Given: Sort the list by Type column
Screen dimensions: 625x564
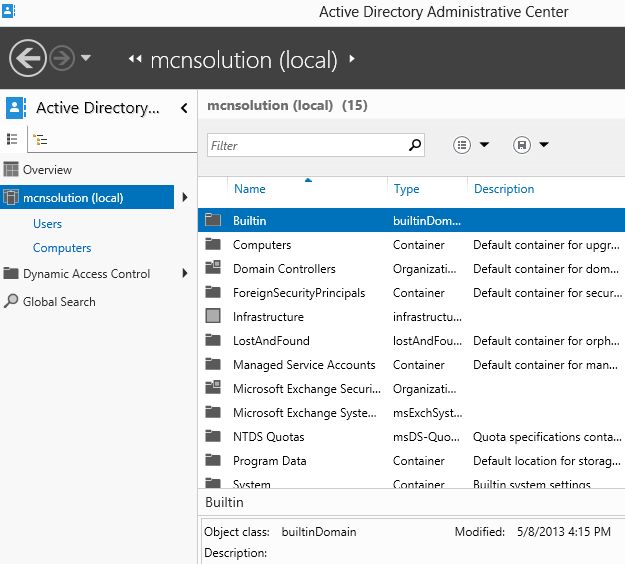Looking at the screenshot, I should tap(406, 189).
